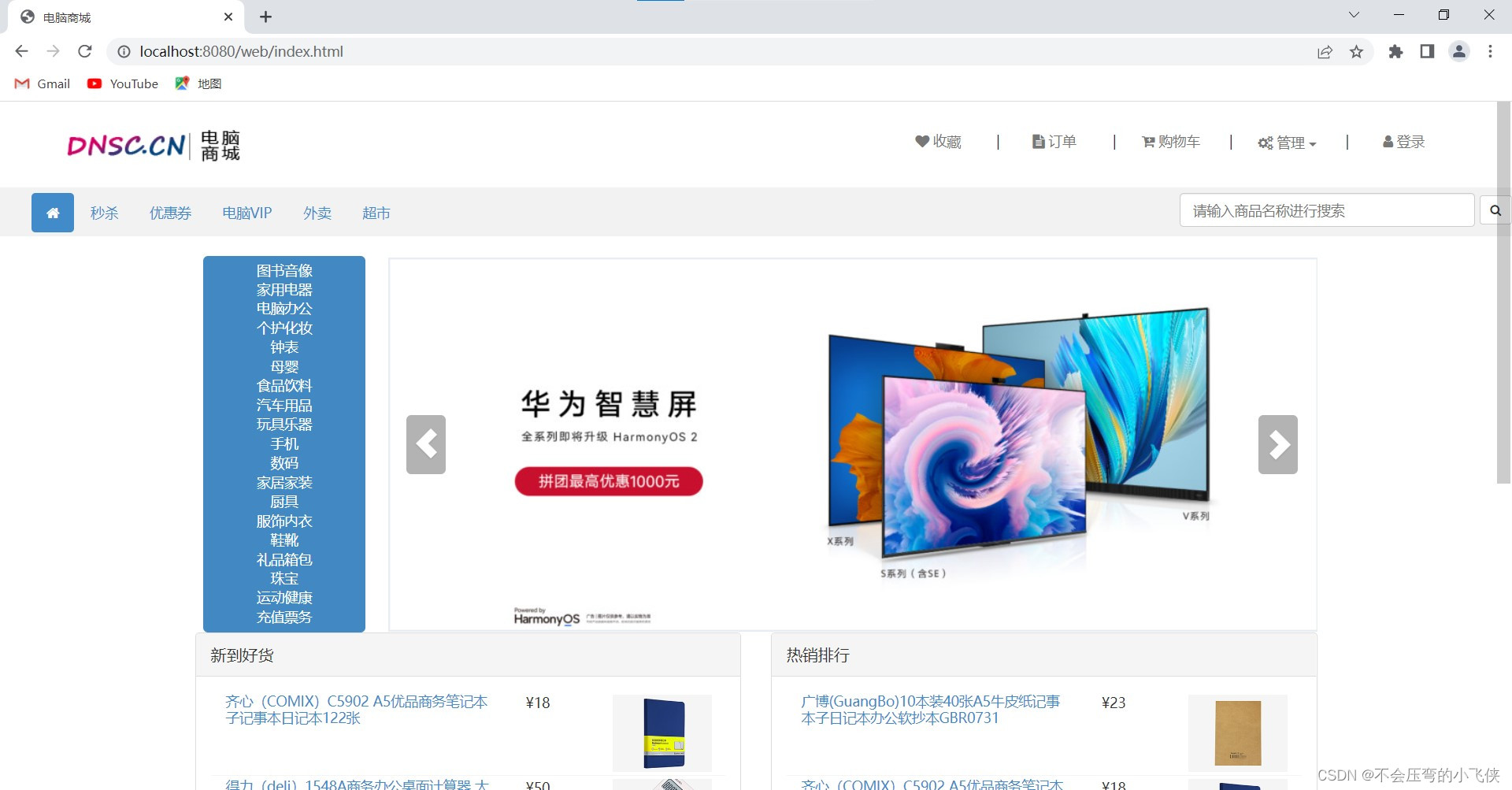Open a new browser tab
This screenshot has height=790, width=1512.
265,17
